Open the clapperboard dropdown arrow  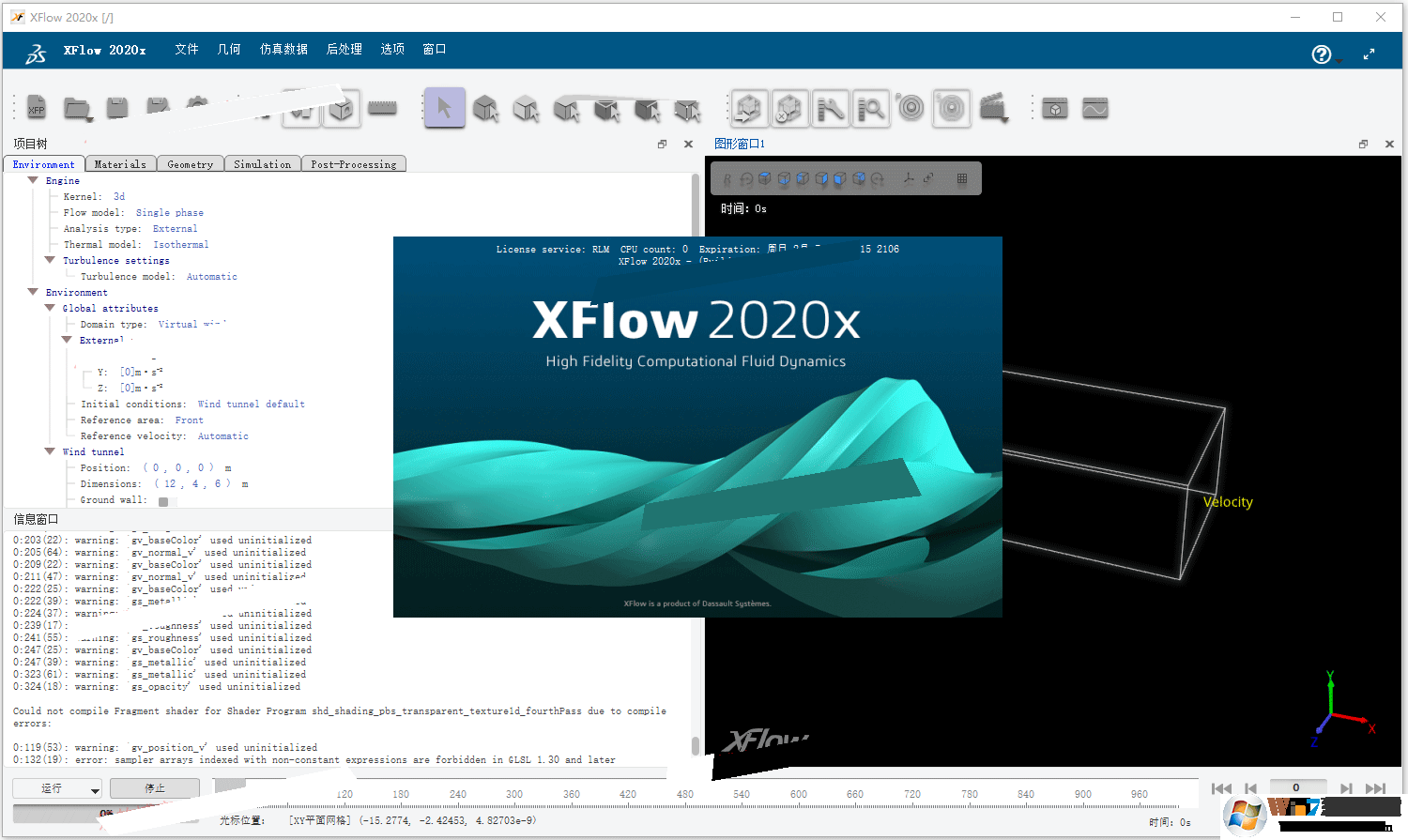pyautogui.click(x=1005, y=120)
